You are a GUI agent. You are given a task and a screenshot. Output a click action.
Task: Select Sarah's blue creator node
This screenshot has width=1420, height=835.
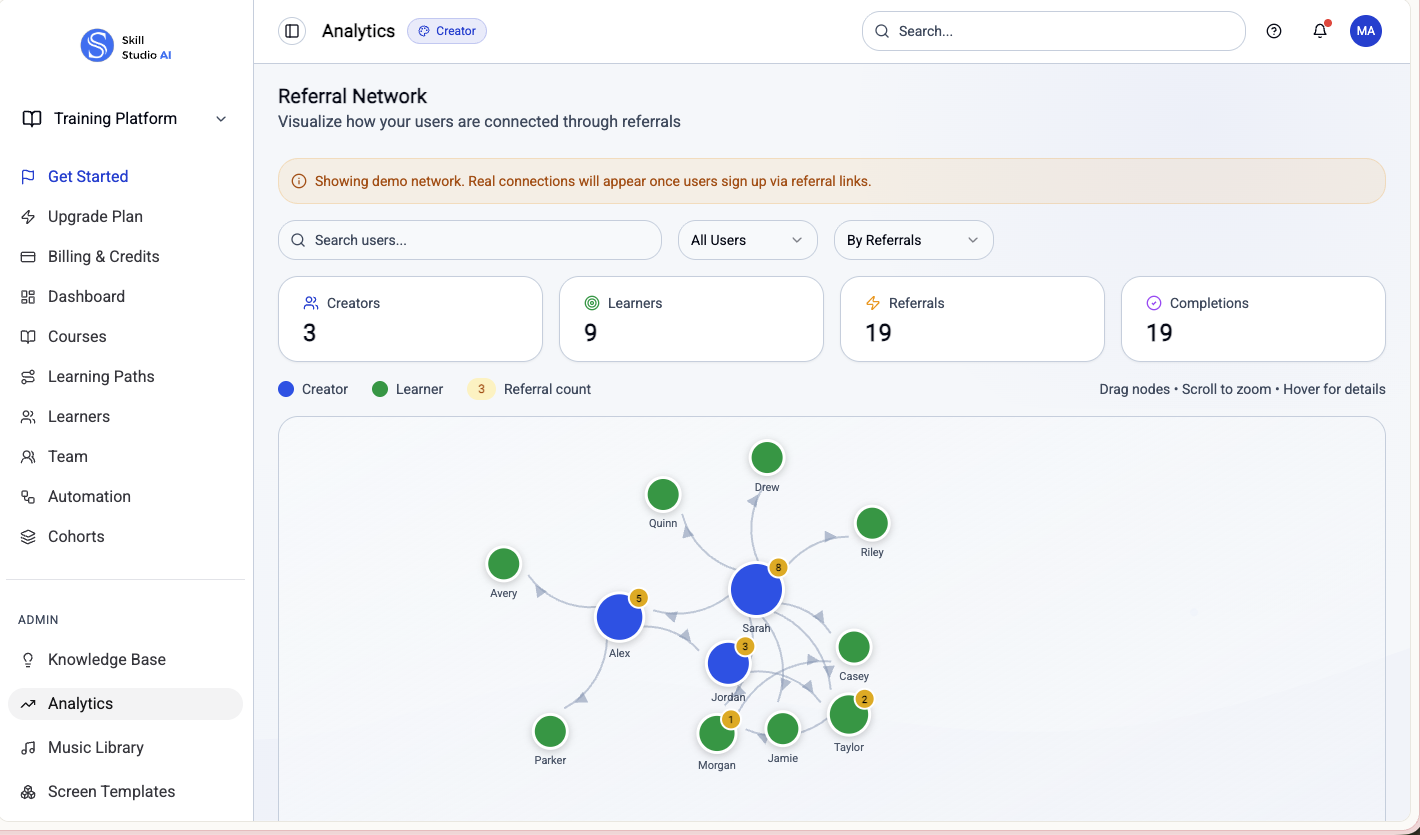(756, 590)
